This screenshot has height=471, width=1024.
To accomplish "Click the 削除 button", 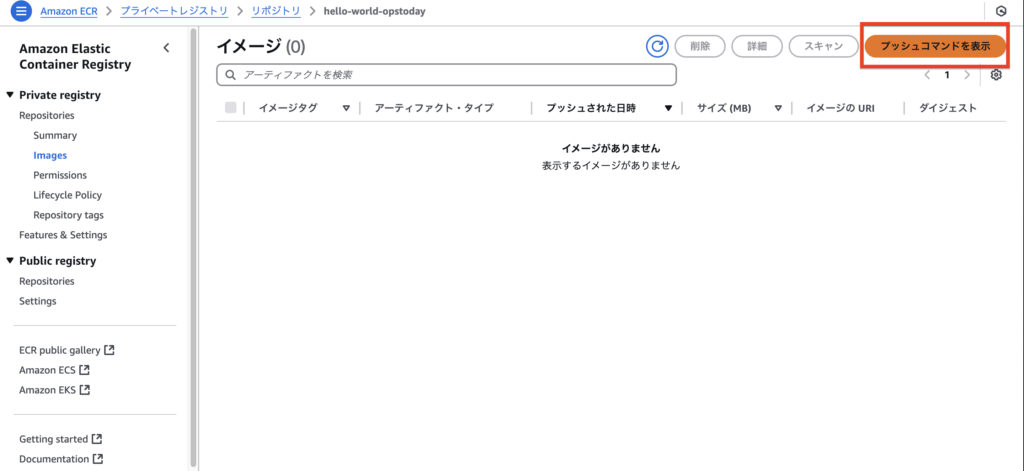I will pyautogui.click(x=699, y=46).
